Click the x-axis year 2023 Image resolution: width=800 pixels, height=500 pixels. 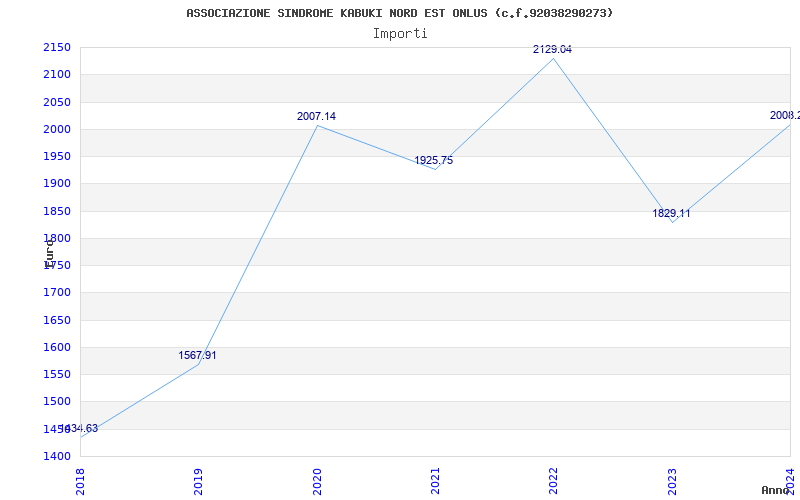(x=672, y=482)
